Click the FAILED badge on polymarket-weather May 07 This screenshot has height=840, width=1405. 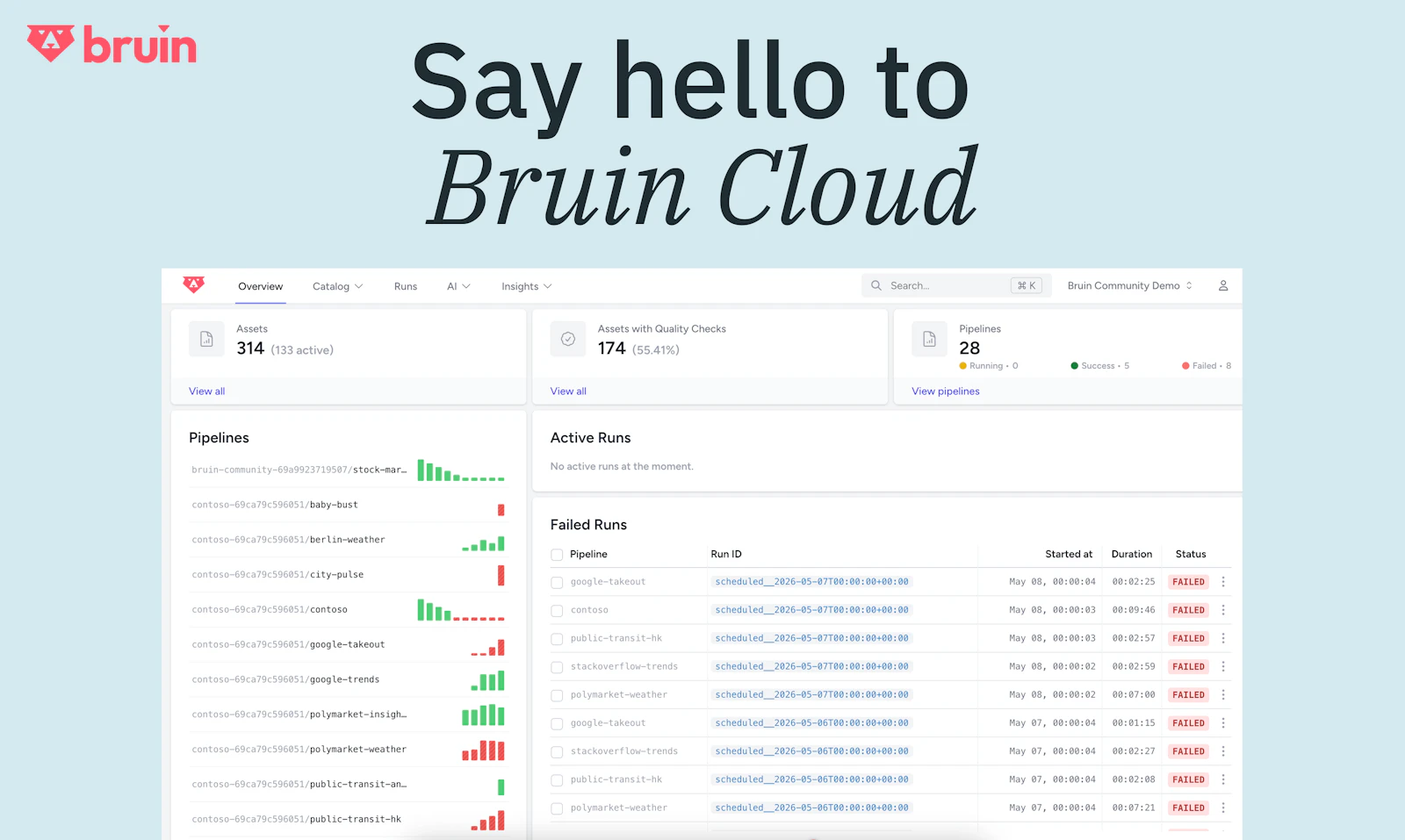[x=1188, y=808]
